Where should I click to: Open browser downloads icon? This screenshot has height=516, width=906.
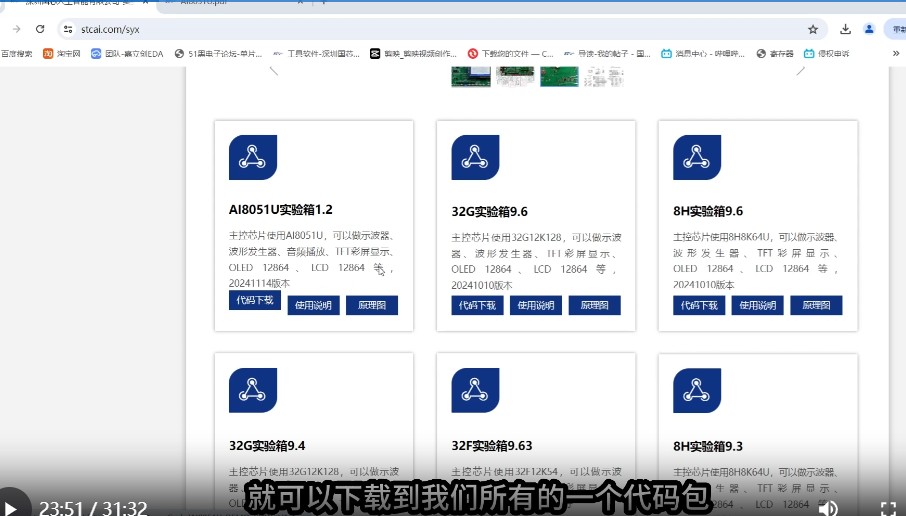point(845,29)
